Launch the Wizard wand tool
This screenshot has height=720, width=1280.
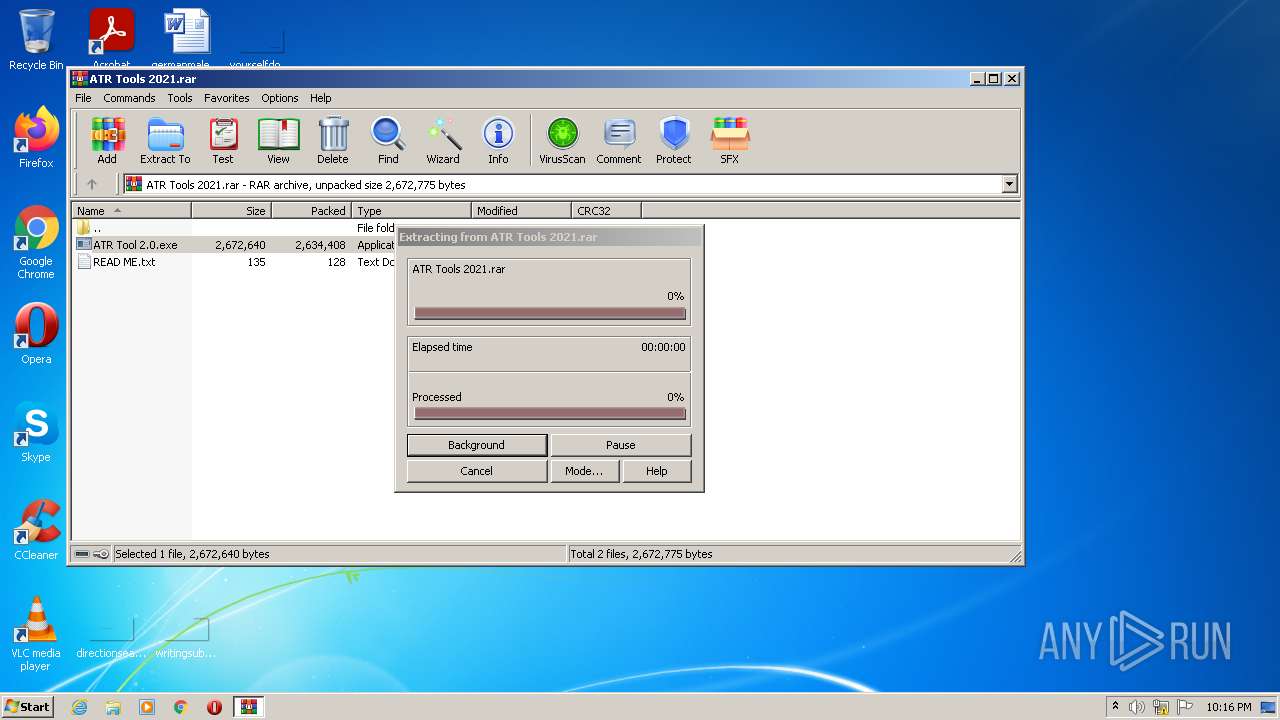[x=443, y=140]
